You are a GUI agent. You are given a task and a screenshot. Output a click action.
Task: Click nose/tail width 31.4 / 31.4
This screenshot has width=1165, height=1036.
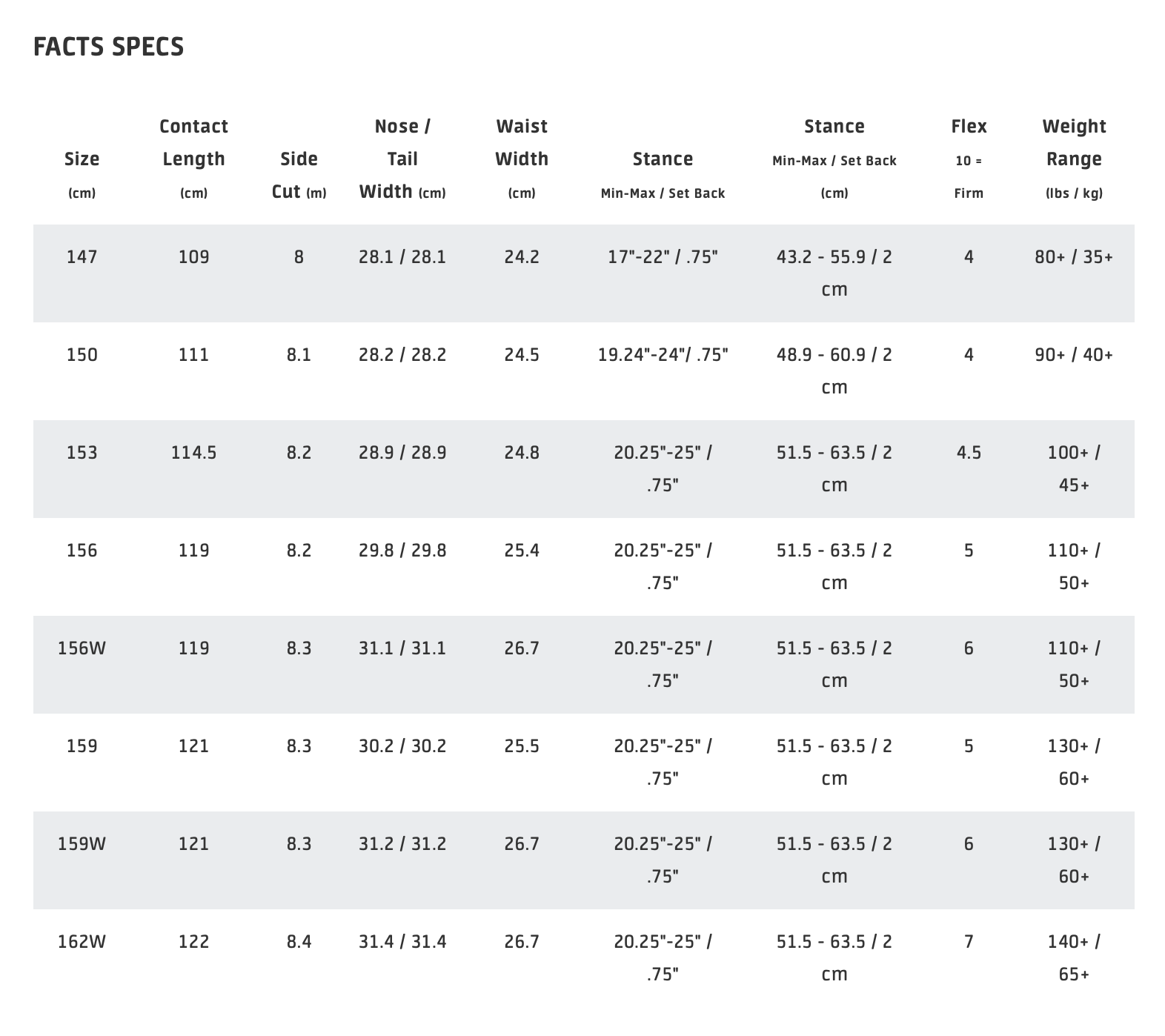click(x=402, y=942)
